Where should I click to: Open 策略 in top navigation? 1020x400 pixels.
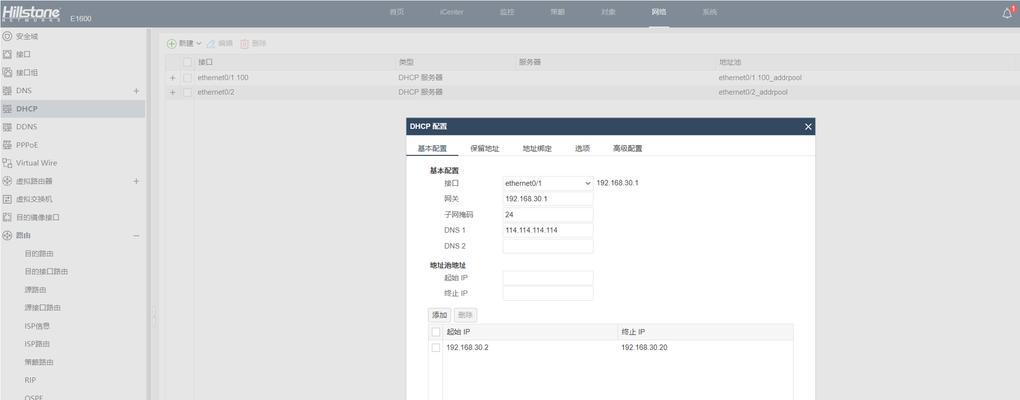[557, 12]
